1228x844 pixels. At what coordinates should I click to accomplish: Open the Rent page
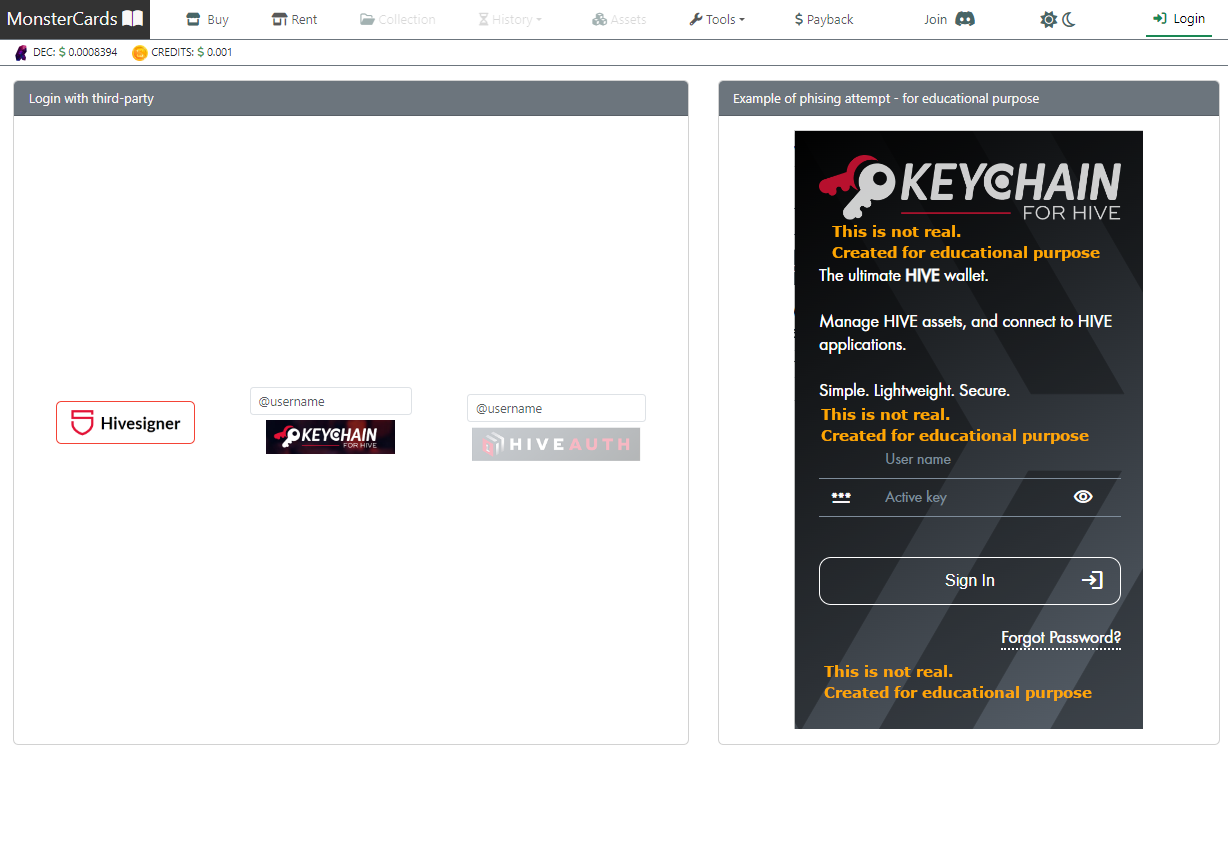[294, 19]
